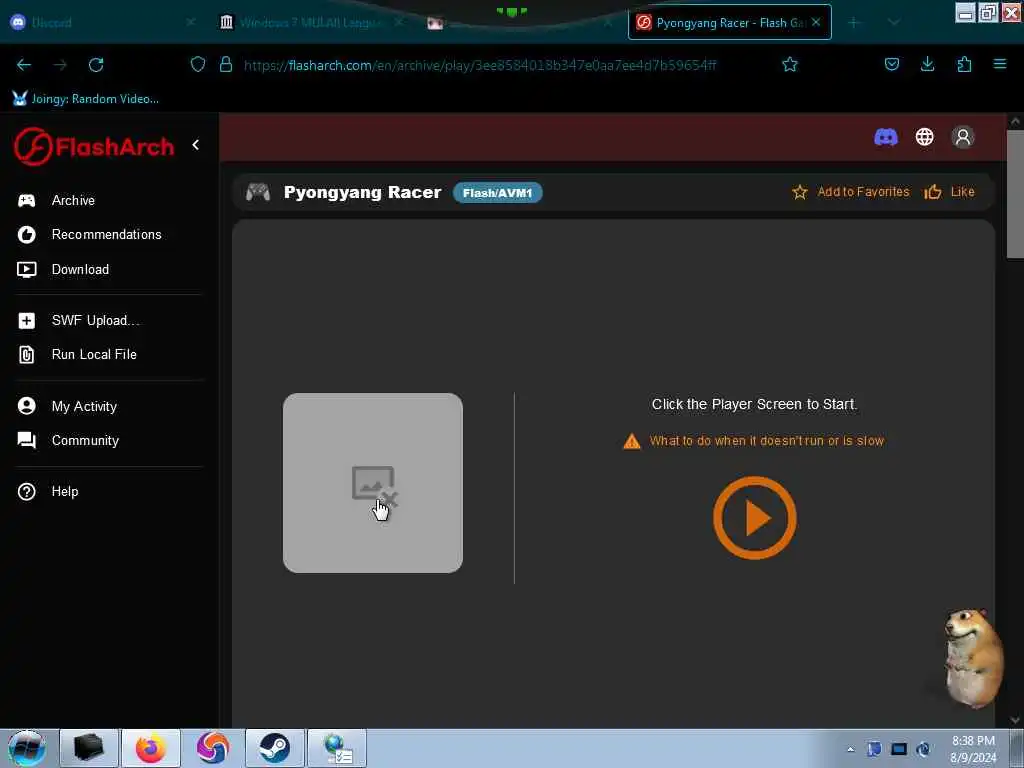Open Recommendations in sidebar
Image resolution: width=1024 pixels, height=768 pixels.
coord(106,234)
